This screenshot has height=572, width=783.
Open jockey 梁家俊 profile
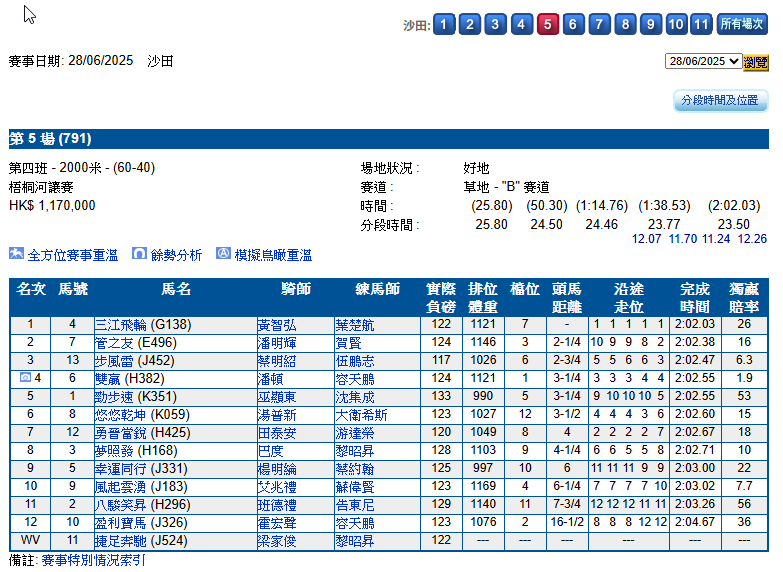(x=277, y=541)
